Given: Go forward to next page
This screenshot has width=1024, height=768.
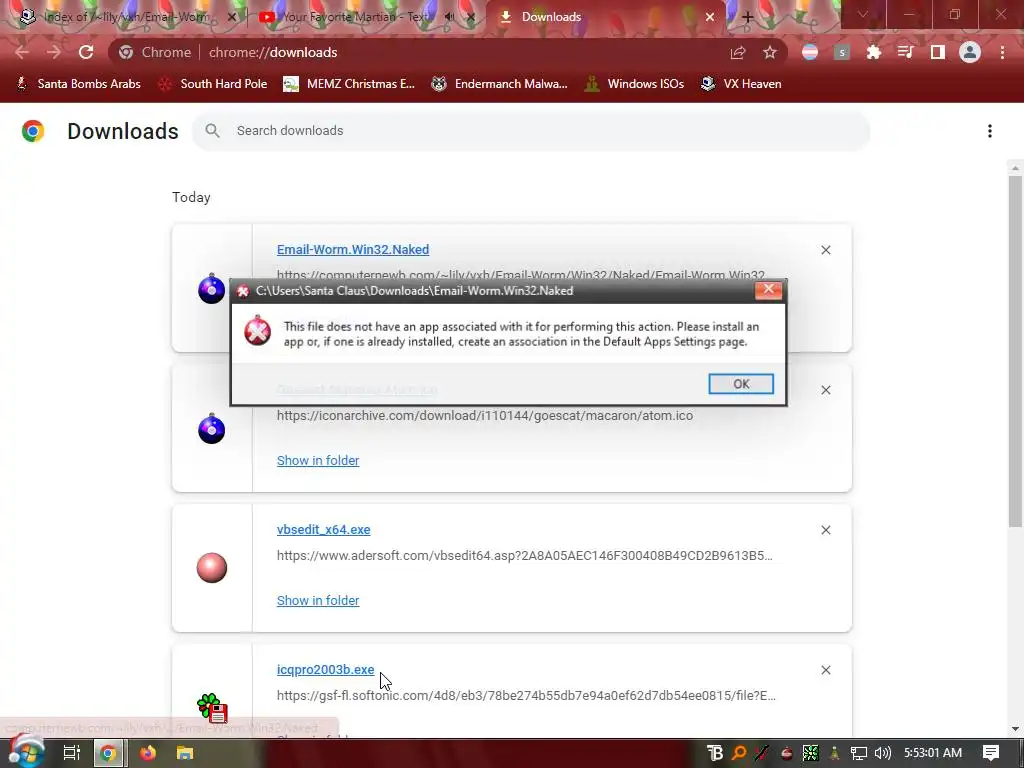Looking at the screenshot, I should pyautogui.click(x=54, y=52).
